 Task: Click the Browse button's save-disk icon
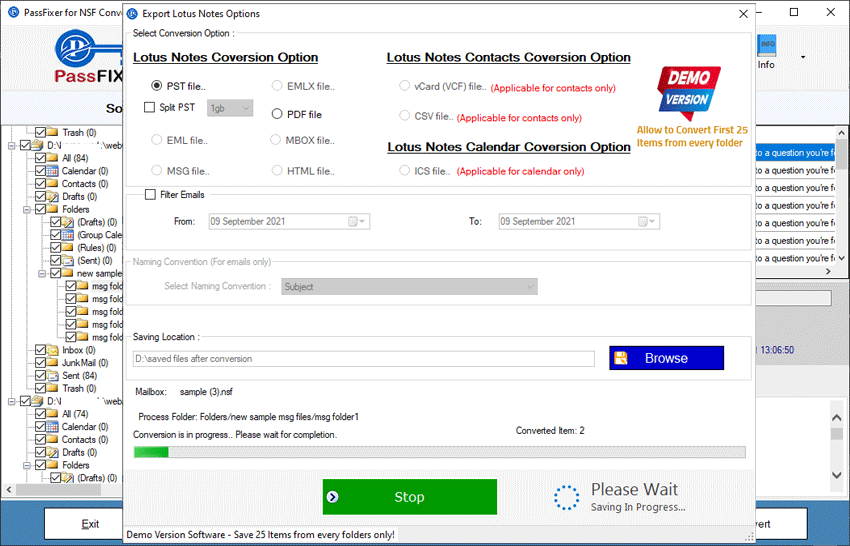(621, 358)
